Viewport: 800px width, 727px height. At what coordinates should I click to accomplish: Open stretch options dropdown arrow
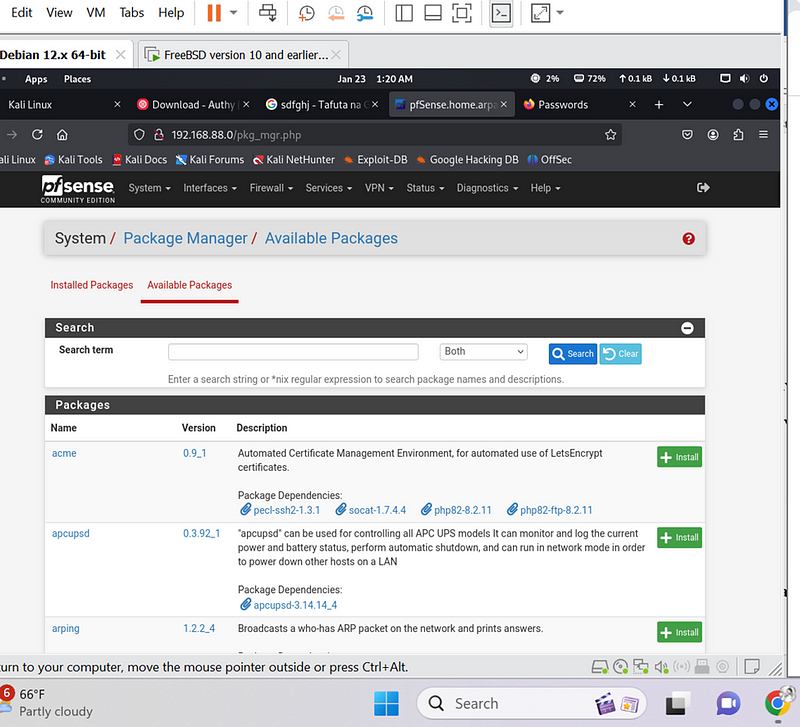click(x=560, y=13)
